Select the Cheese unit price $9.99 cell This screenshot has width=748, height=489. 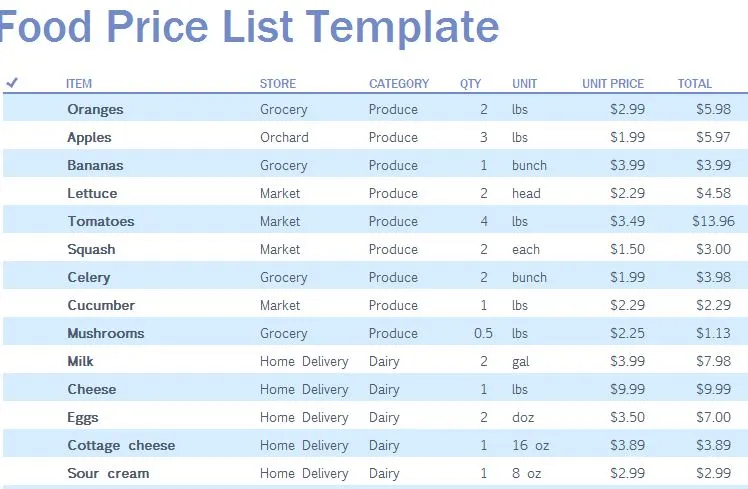pos(627,389)
